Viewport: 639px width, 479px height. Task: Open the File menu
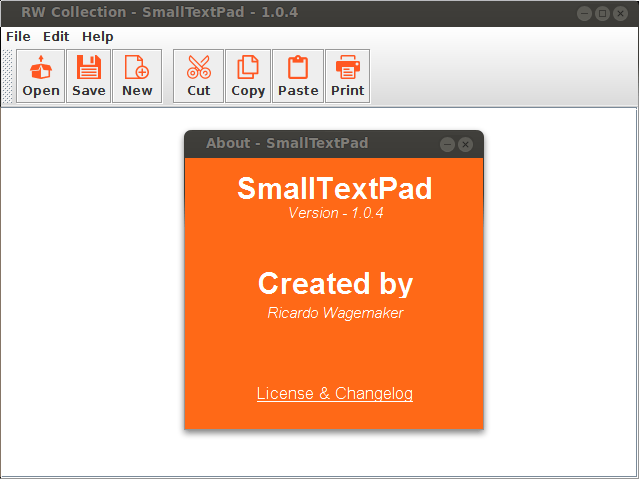pos(18,37)
